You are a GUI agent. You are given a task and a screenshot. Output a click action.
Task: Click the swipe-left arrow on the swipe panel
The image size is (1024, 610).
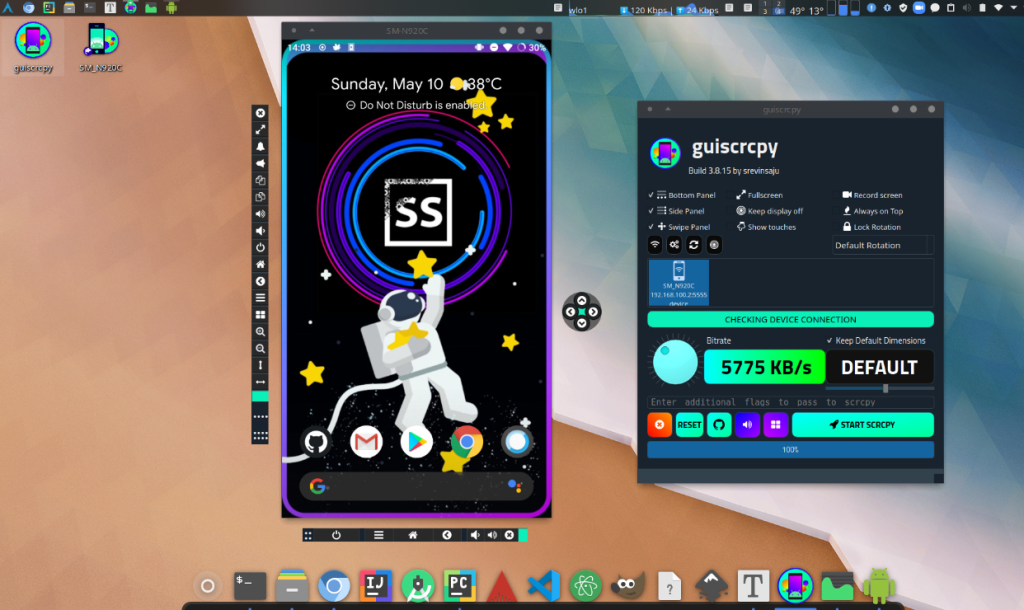click(570, 312)
